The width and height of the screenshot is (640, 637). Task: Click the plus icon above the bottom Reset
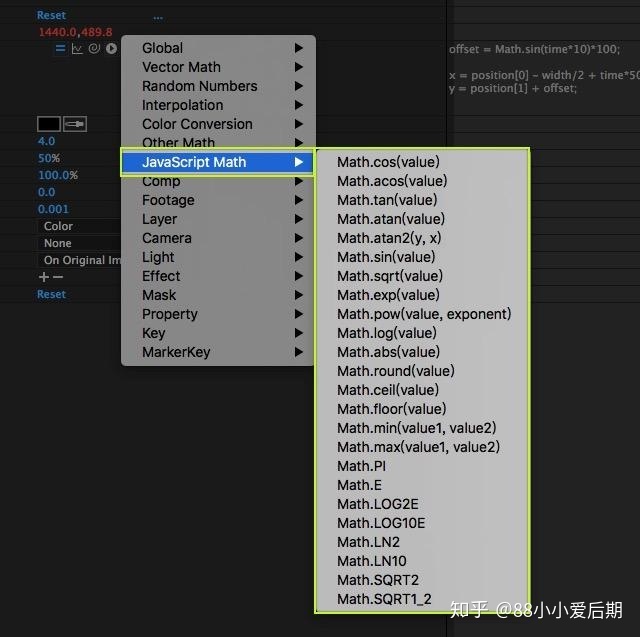44,277
